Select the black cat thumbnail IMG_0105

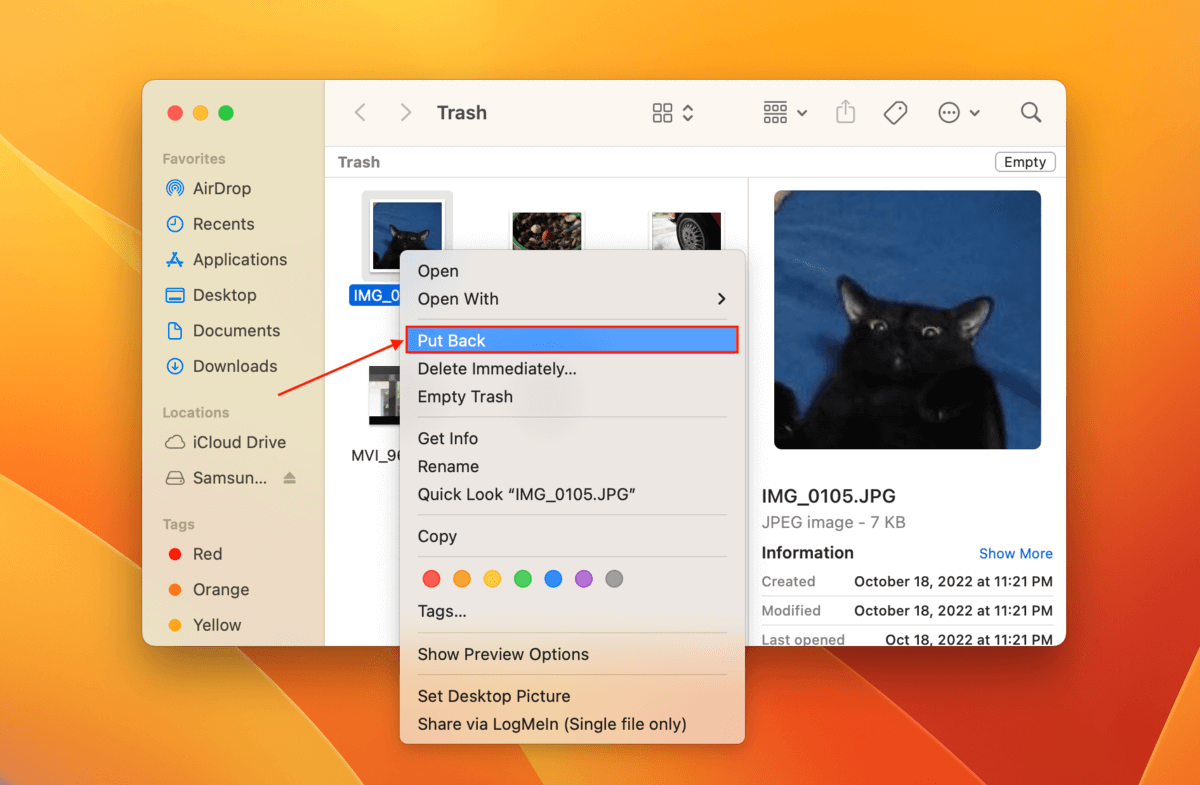[x=407, y=236]
